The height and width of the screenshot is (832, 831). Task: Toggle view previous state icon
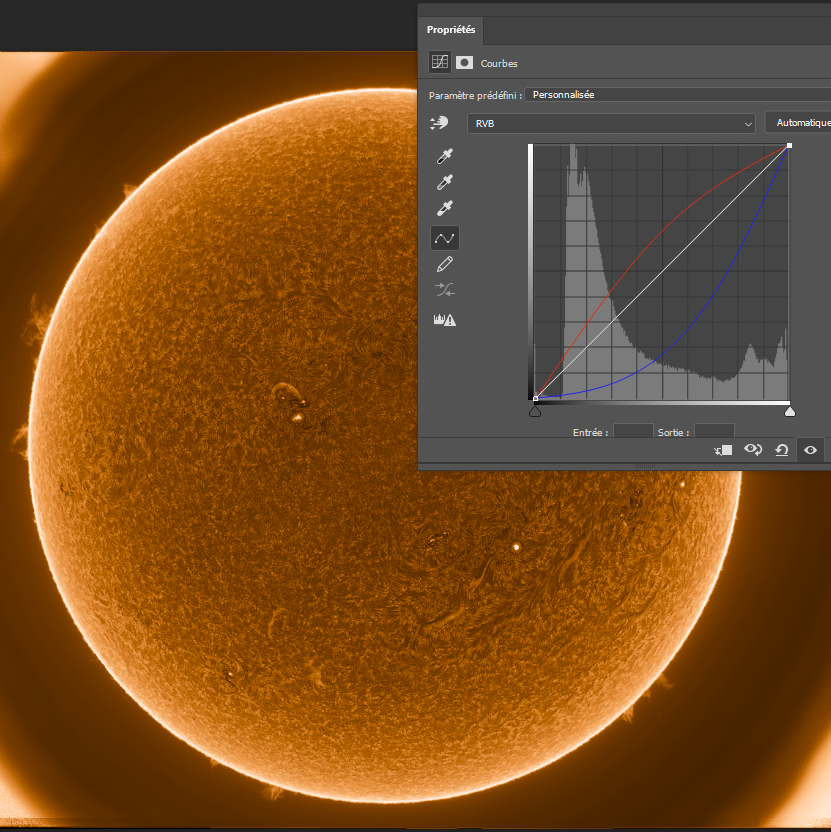pos(753,450)
